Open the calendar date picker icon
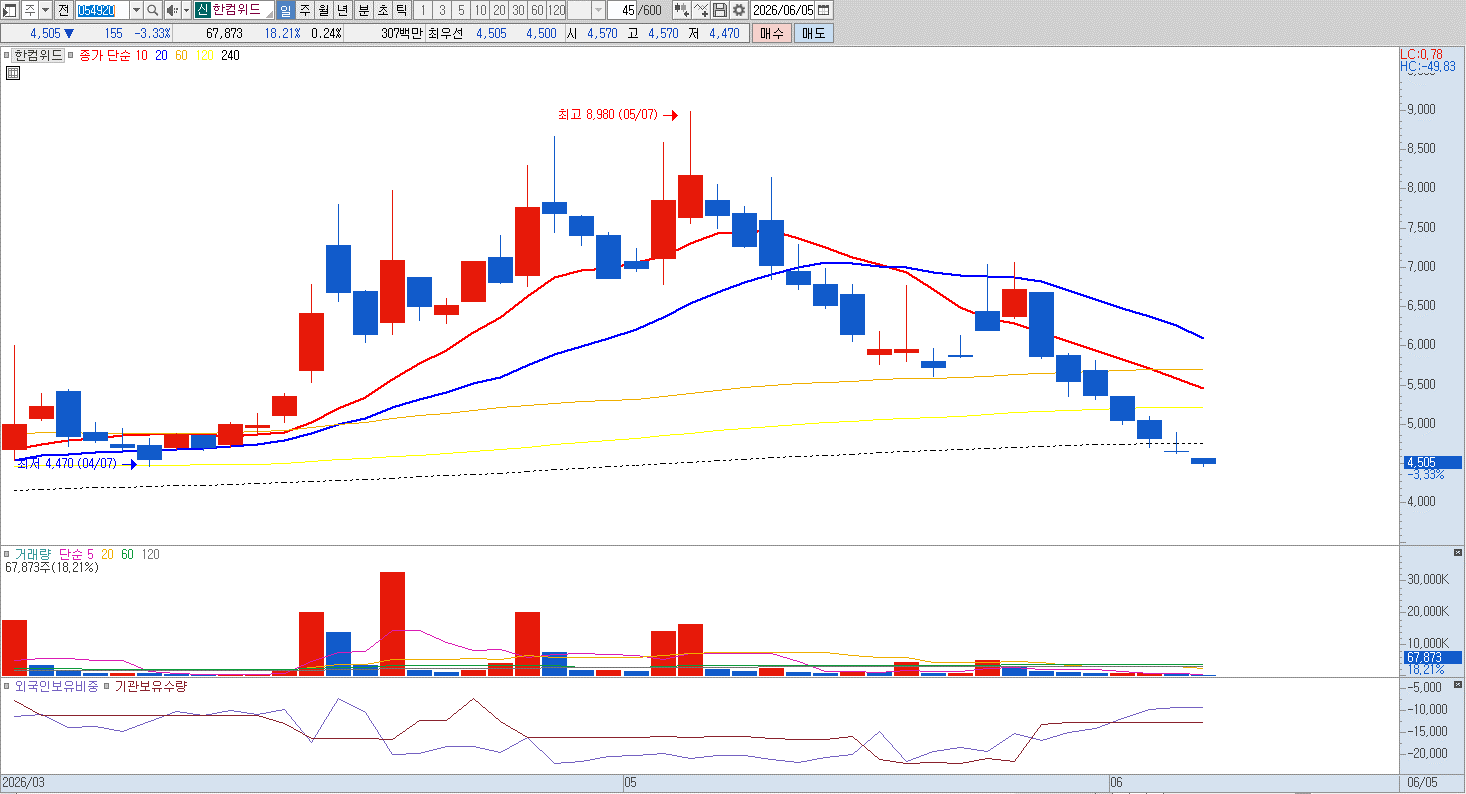 (x=823, y=10)
